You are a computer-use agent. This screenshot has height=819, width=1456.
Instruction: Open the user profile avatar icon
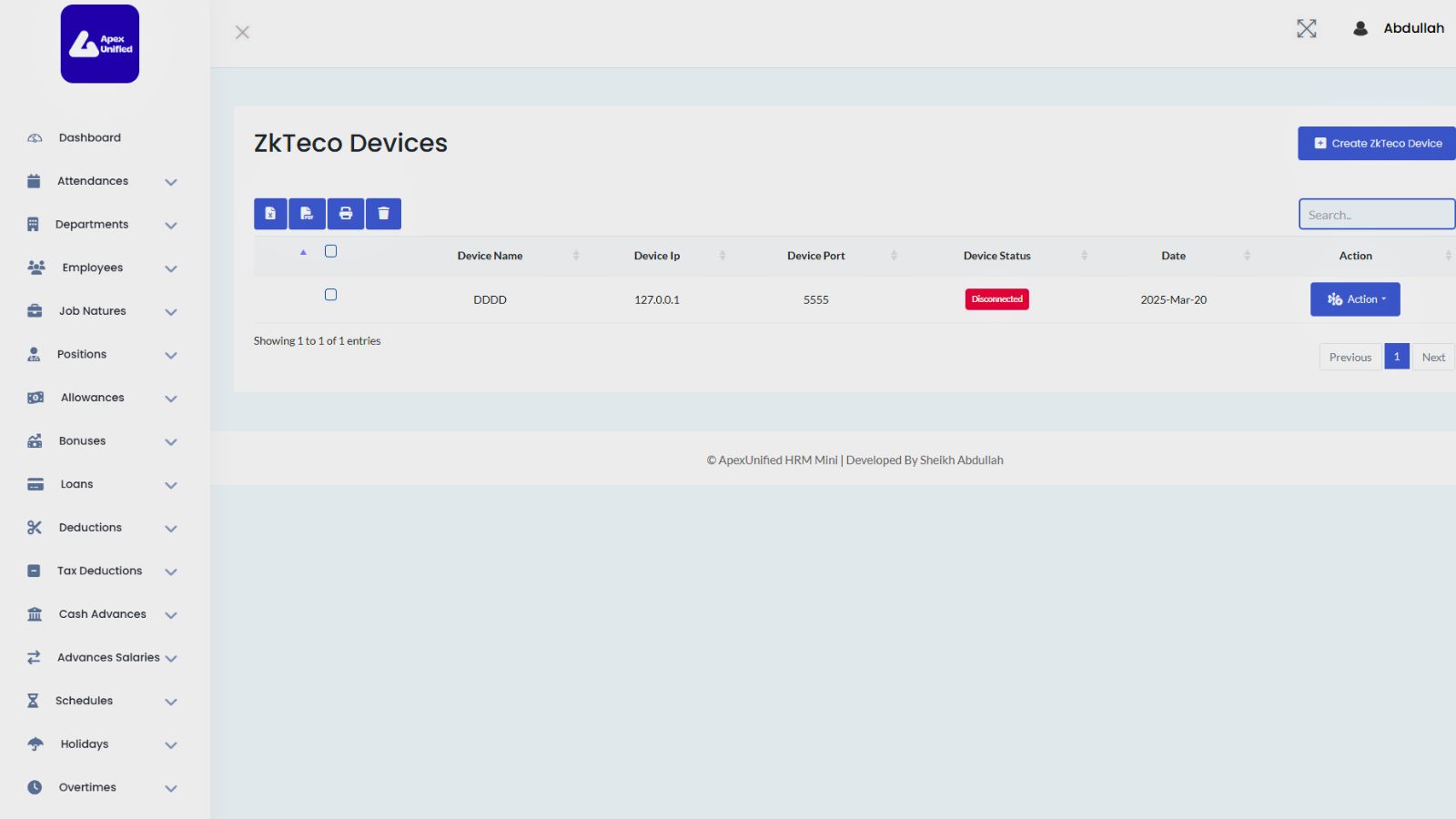pyautogui.click(x=1360, y=28)
